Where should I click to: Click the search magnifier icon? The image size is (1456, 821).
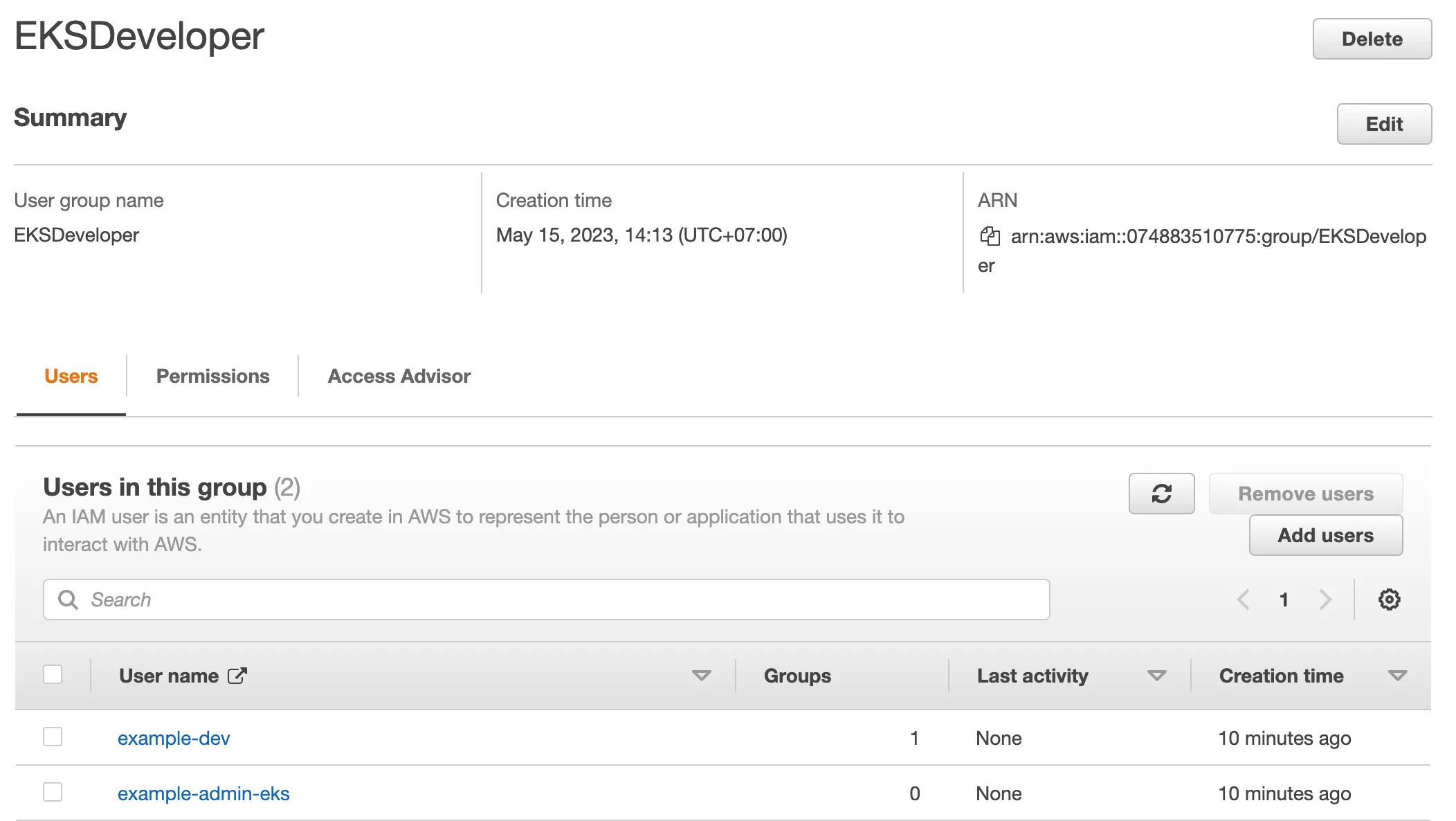coord(68,599)
